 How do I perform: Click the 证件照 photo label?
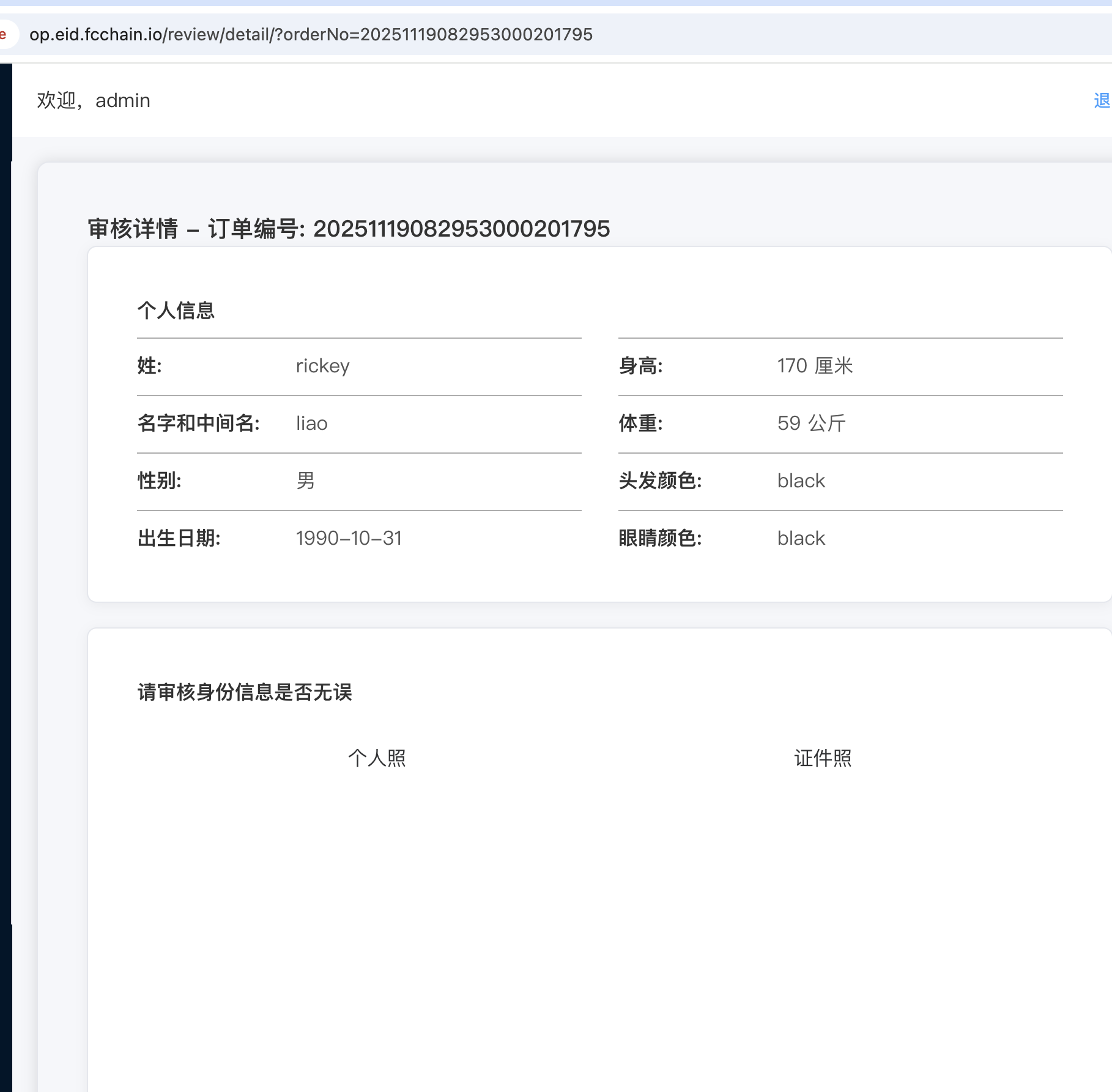coord(823,758)
